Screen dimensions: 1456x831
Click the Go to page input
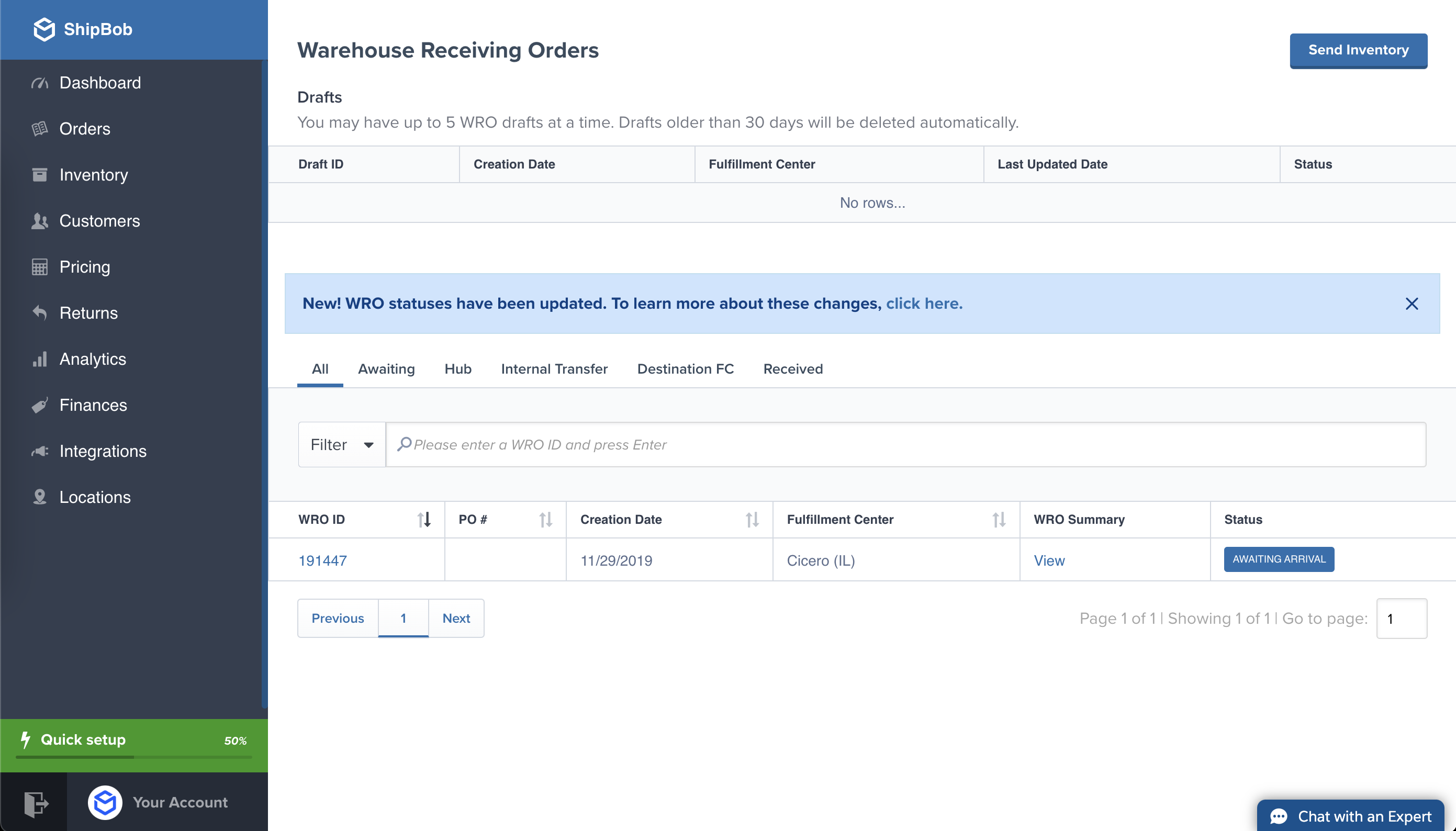click(1401, 619)
